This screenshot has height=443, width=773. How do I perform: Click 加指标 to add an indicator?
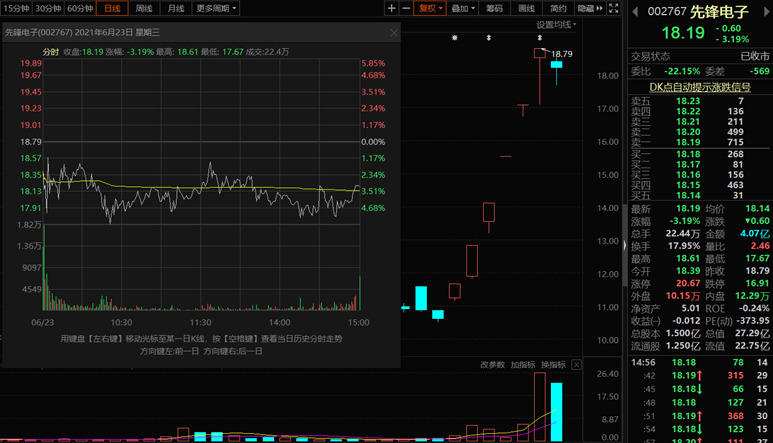(x=523, y=365)
